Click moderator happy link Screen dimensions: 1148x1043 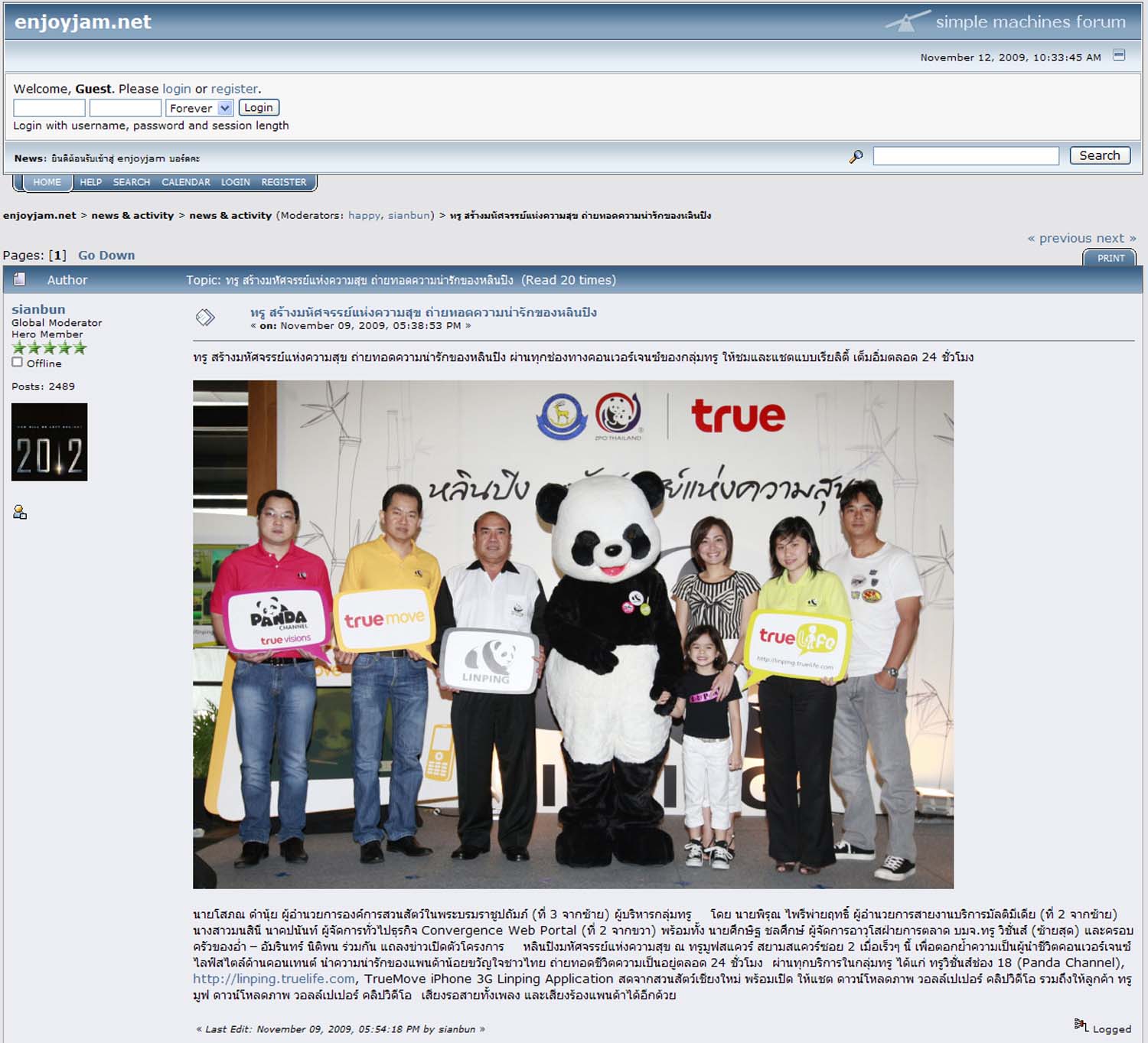364,216
